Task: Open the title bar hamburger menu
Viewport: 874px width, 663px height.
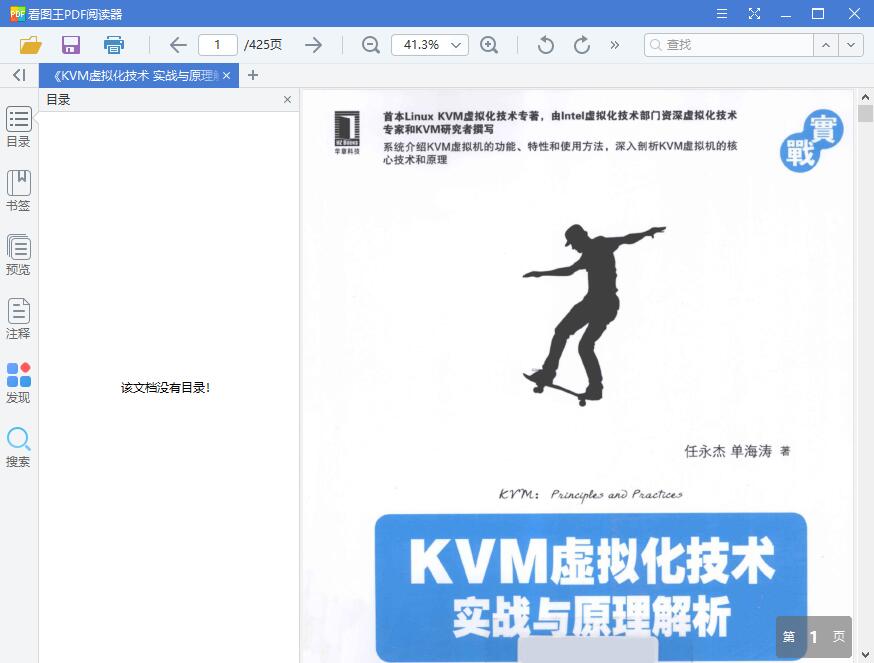Action: (x=722, y=13)
